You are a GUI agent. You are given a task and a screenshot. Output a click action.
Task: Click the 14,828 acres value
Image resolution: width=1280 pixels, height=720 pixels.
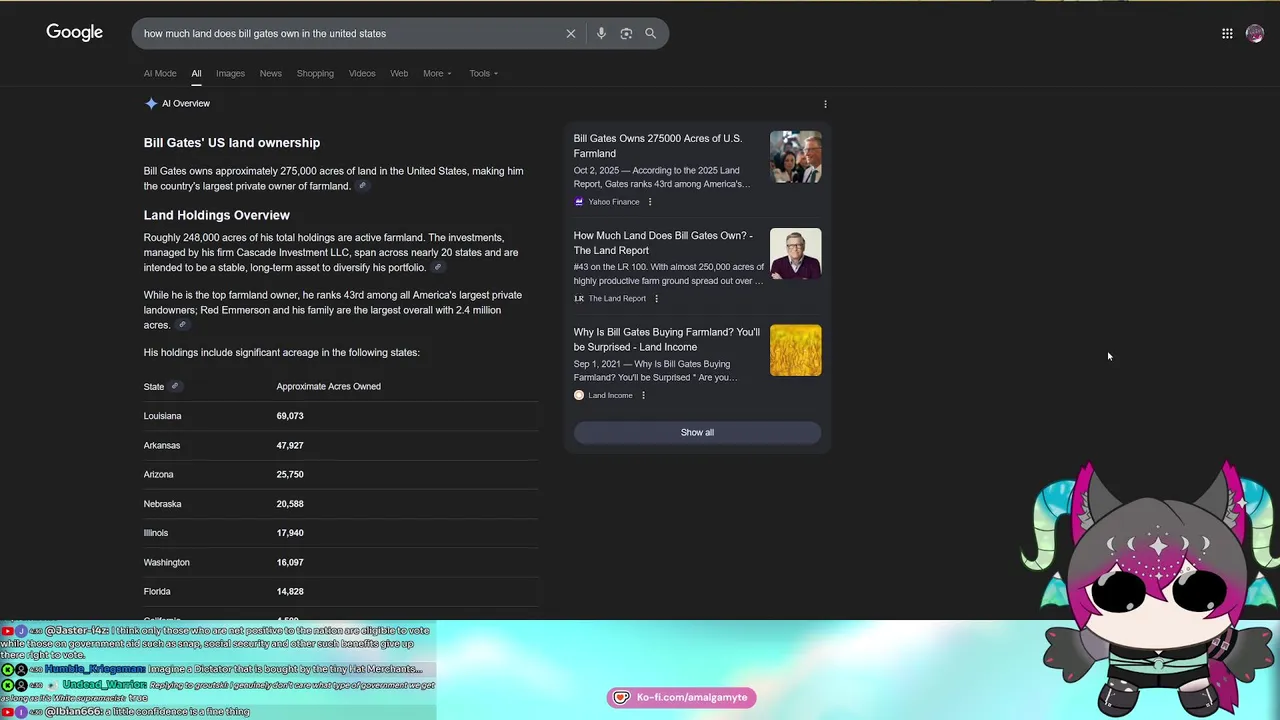290,591
